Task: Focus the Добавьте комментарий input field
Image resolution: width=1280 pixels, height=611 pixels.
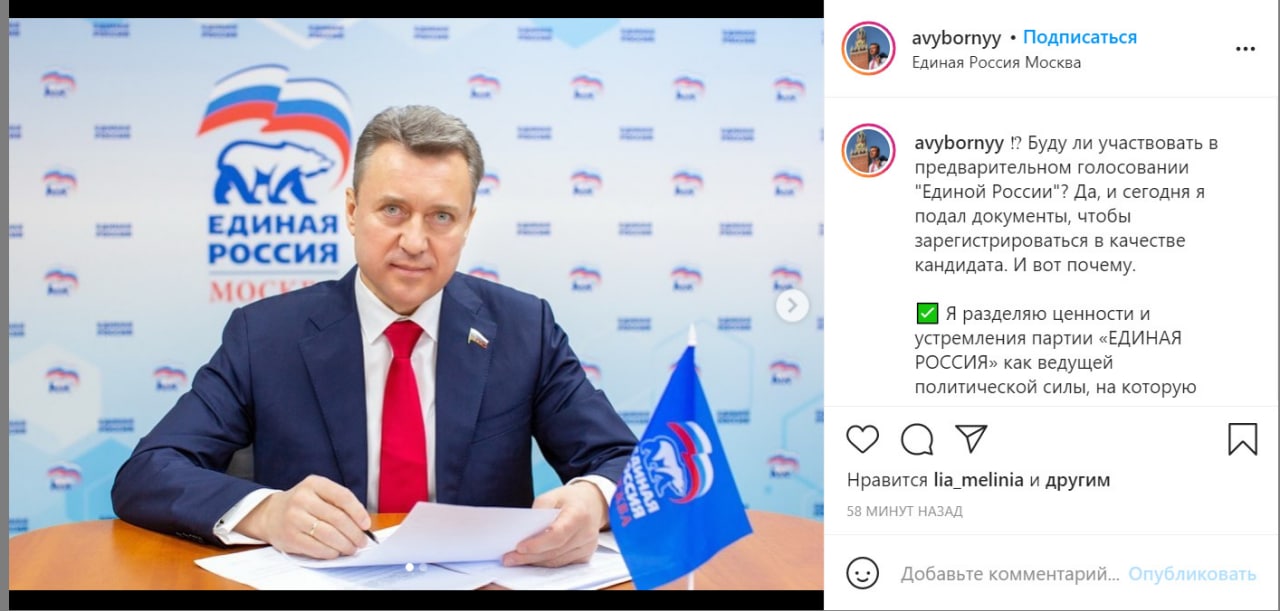Action: 1010,574
